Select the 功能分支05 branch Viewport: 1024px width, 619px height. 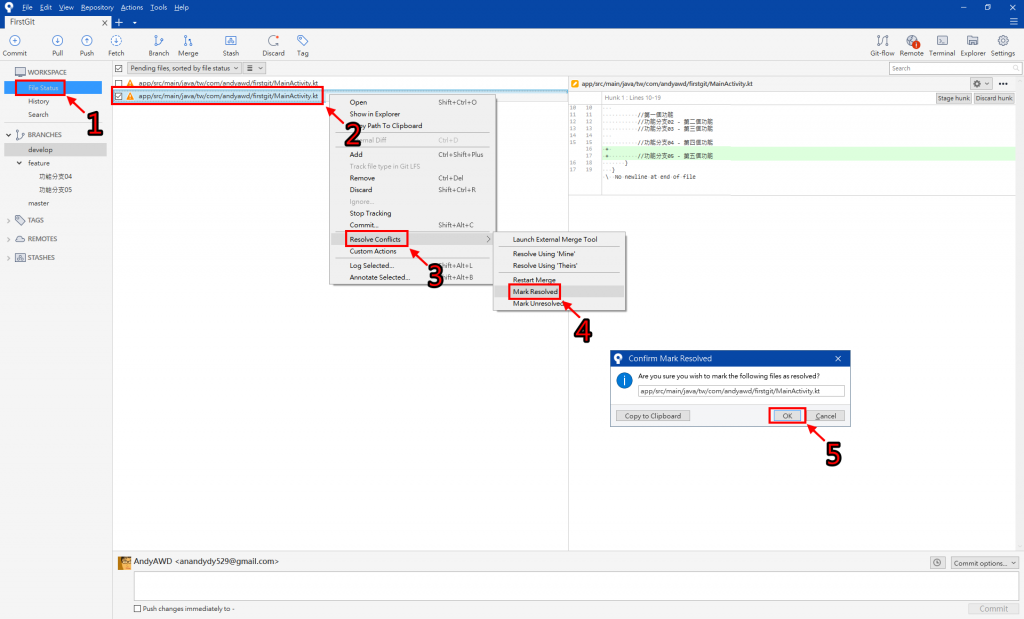tap(56, 190)
